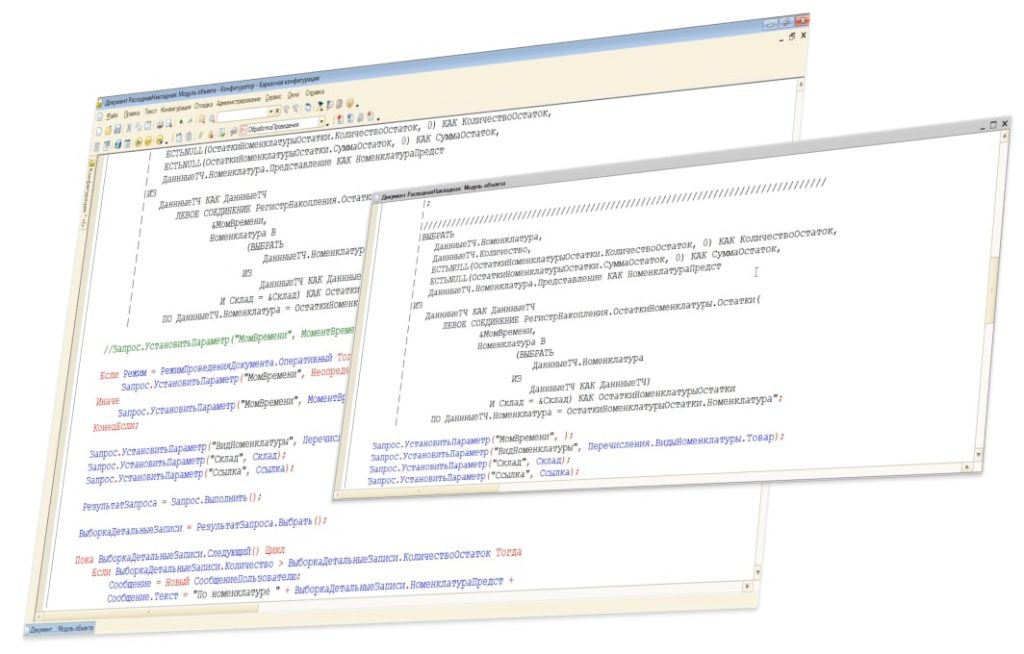Close the front Модуль объекта window
The width and height of the screenshot is (1024, 654).
[1004, 123]
